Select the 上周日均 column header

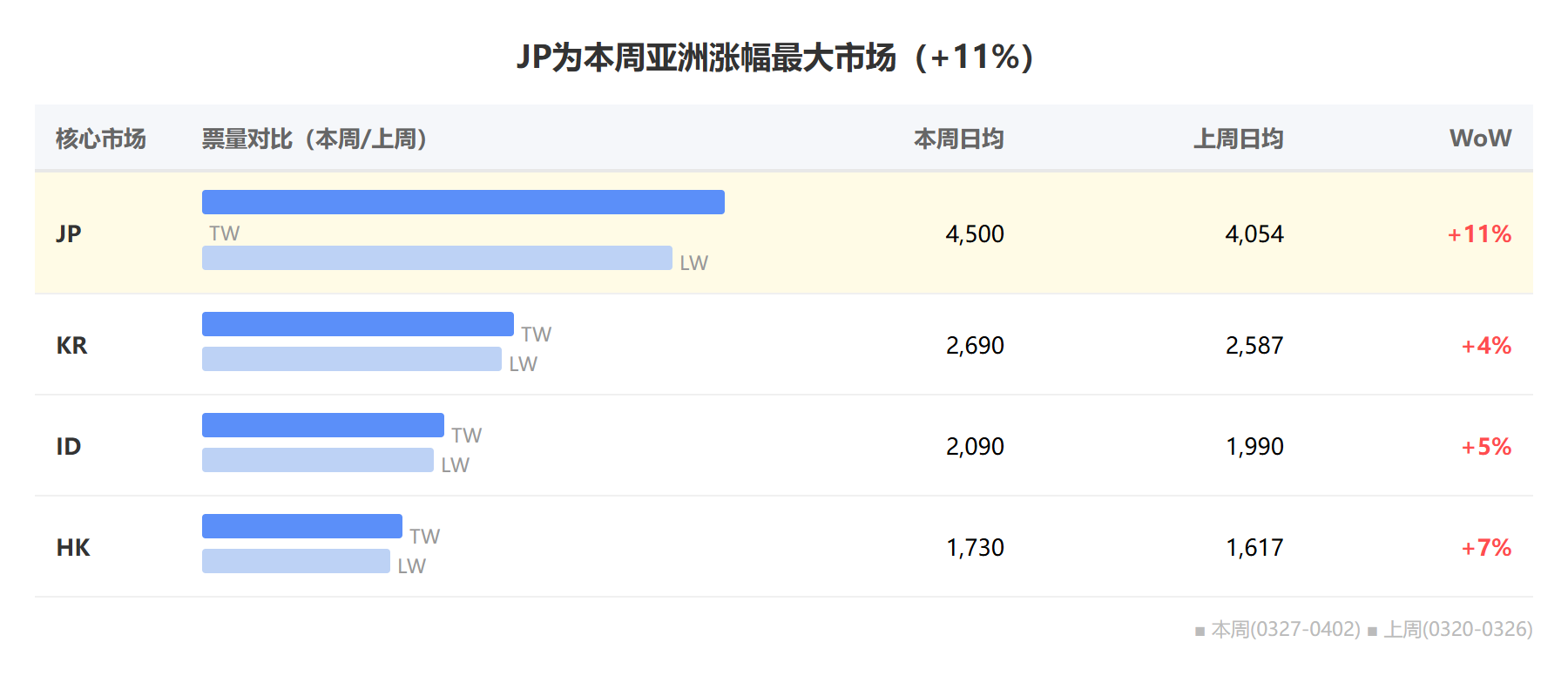pos(1238,139)
